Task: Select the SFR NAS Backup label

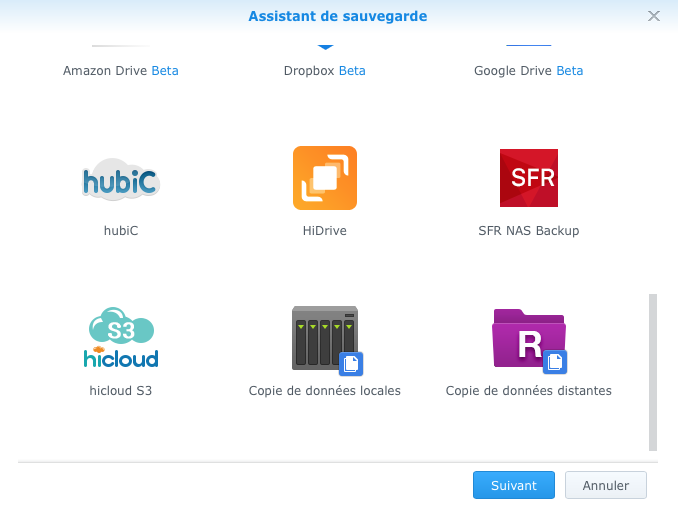Action: point(528,230)
